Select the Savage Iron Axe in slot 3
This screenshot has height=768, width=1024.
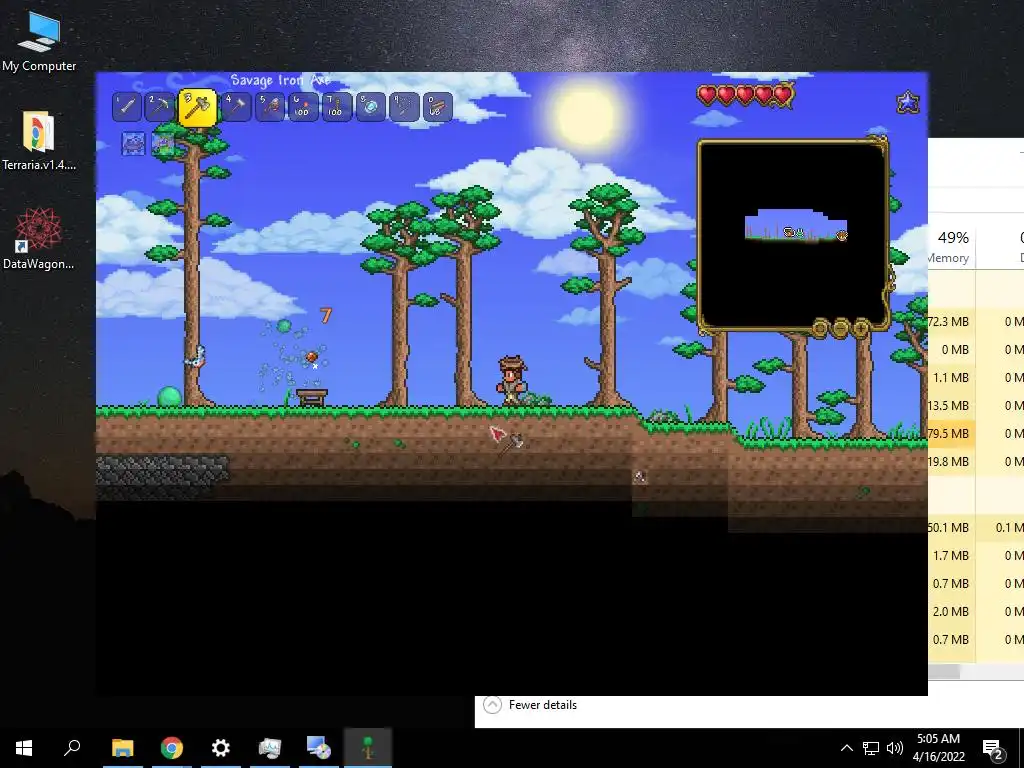[x=197, y=107]
